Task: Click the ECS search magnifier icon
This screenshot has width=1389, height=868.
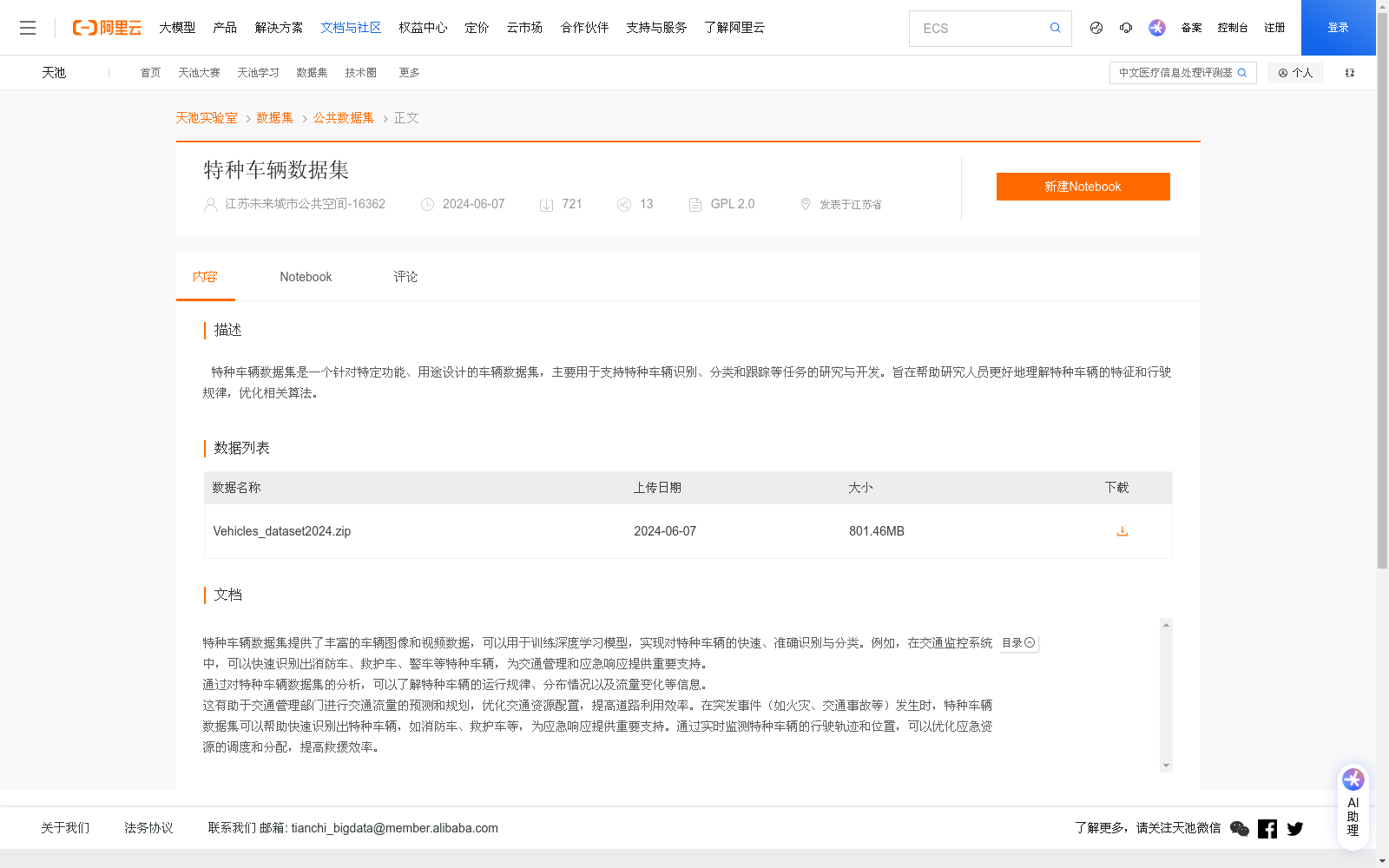Action: coord(1055,28)
